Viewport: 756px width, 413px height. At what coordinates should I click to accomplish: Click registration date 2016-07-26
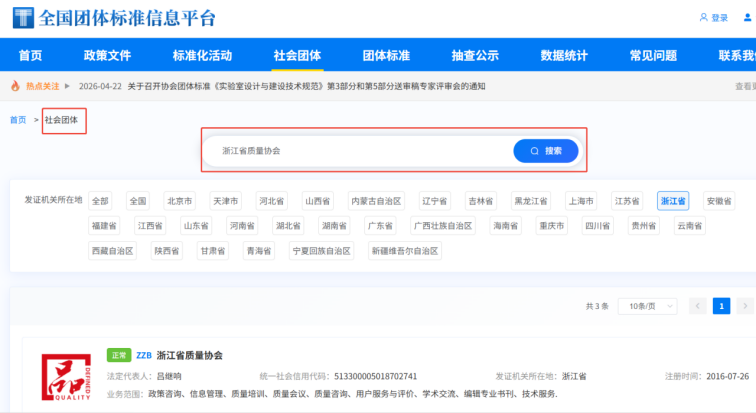(728, 376)
